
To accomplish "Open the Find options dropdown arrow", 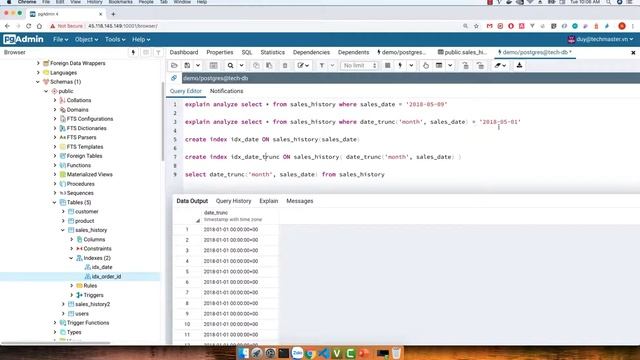I will click(242, 65).
